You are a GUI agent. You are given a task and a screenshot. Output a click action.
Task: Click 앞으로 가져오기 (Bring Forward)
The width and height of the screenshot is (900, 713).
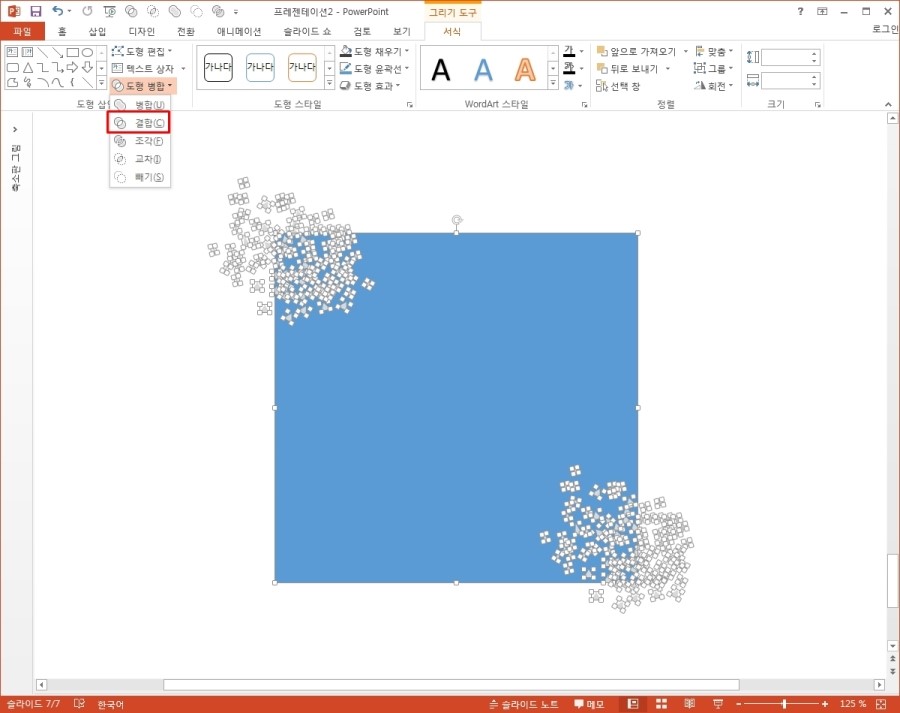pos(636,51)
